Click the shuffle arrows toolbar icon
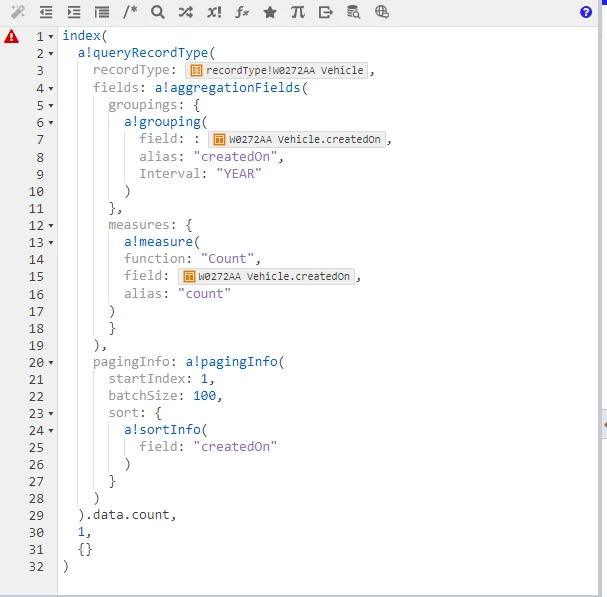 185,12
